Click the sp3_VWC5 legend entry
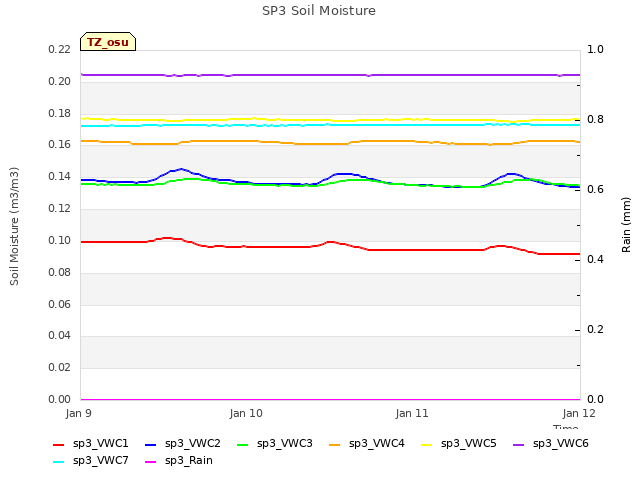 [459, 444]
